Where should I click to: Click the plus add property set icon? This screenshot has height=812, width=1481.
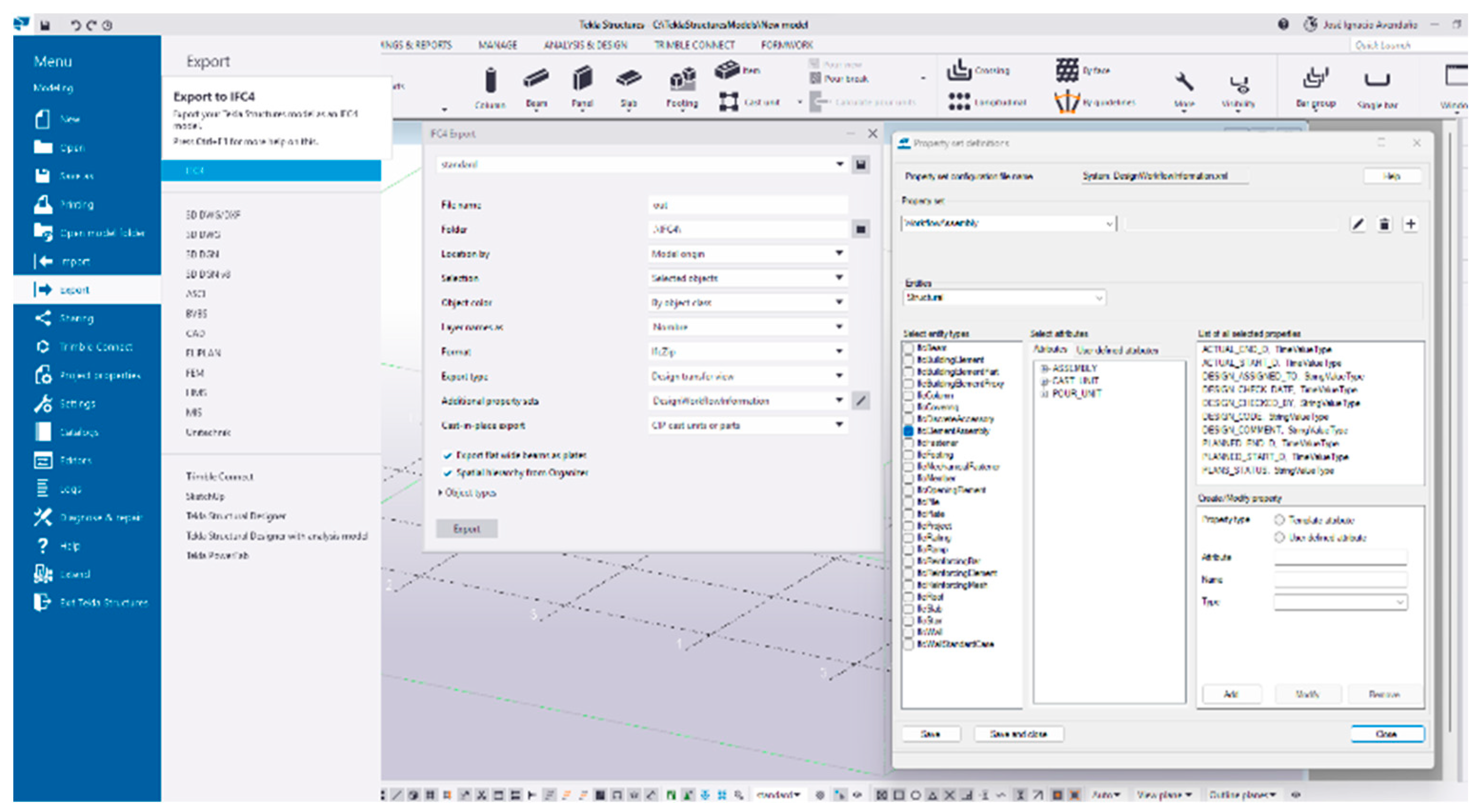click(1411, 224)
